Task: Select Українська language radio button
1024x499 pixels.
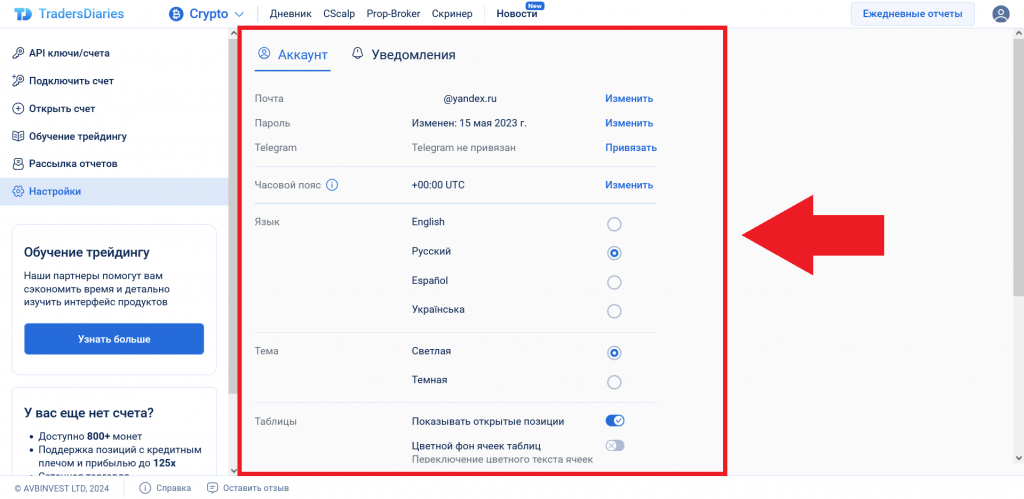Action: pyautogui.click(x=614, y=312)
